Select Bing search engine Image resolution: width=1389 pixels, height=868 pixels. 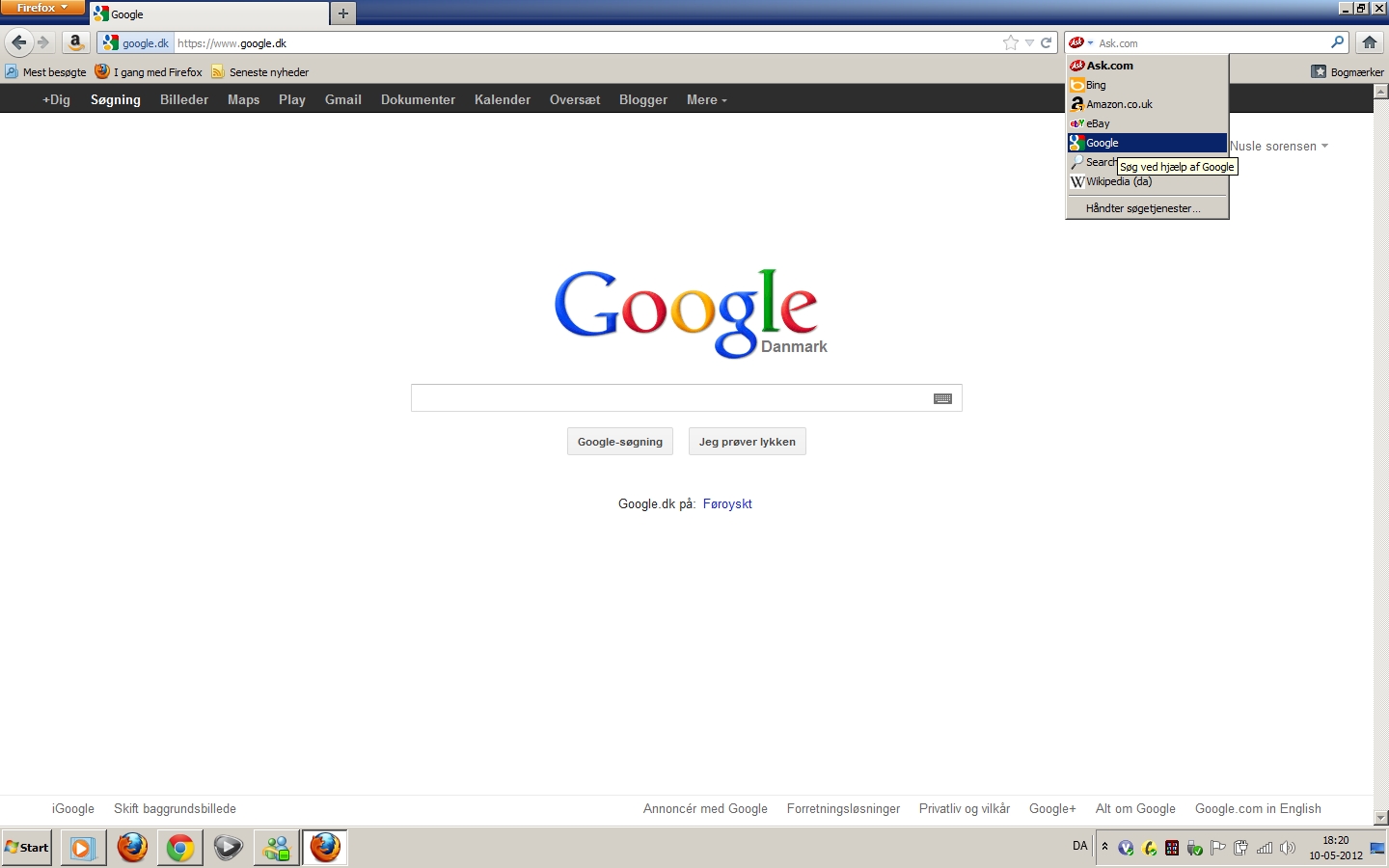(1147, 85)
